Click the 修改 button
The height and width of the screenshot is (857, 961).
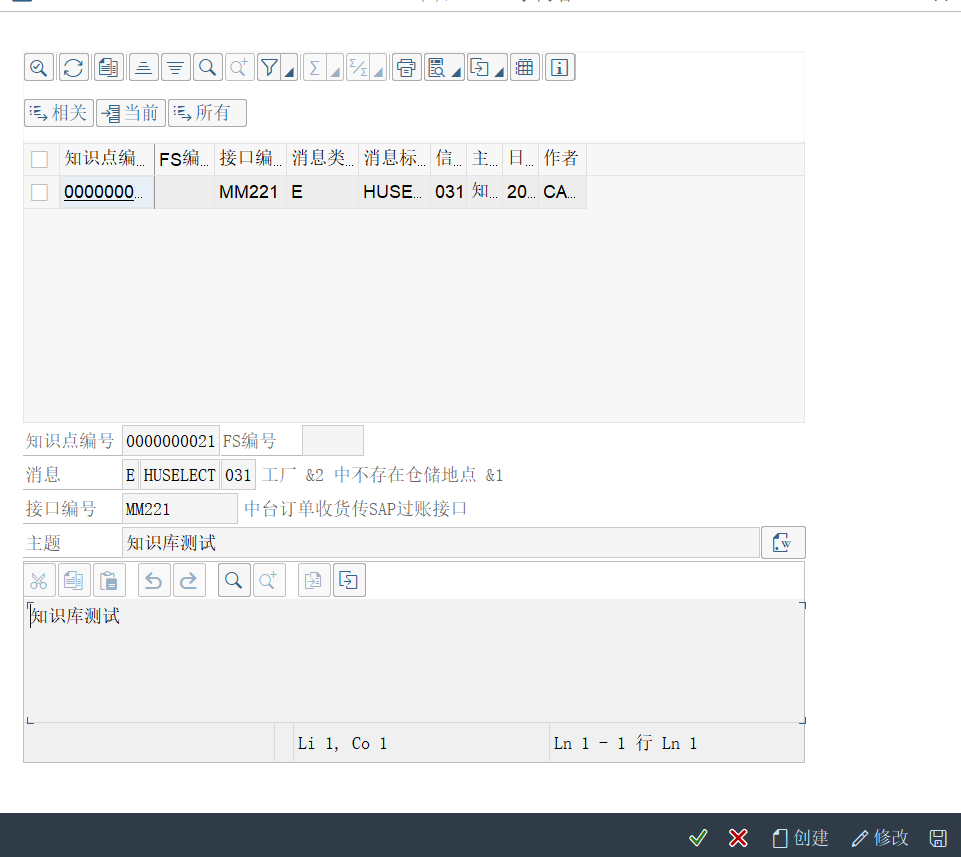880,837
